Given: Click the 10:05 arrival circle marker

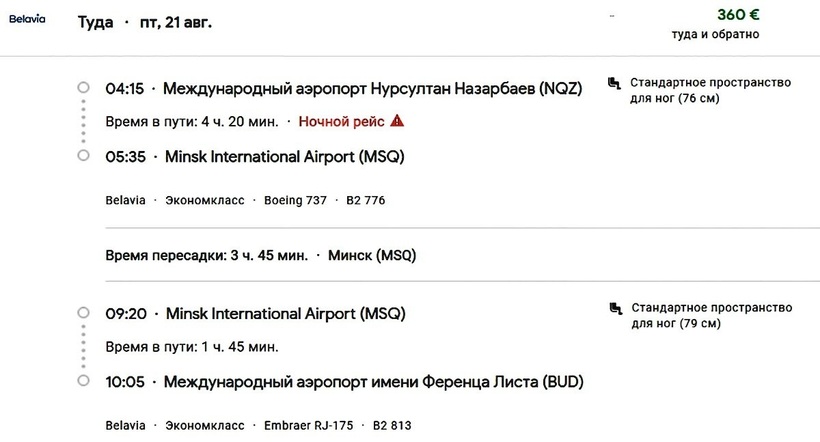Looking at the screenshot, I should pyautogui.click(x=84, y=381).
